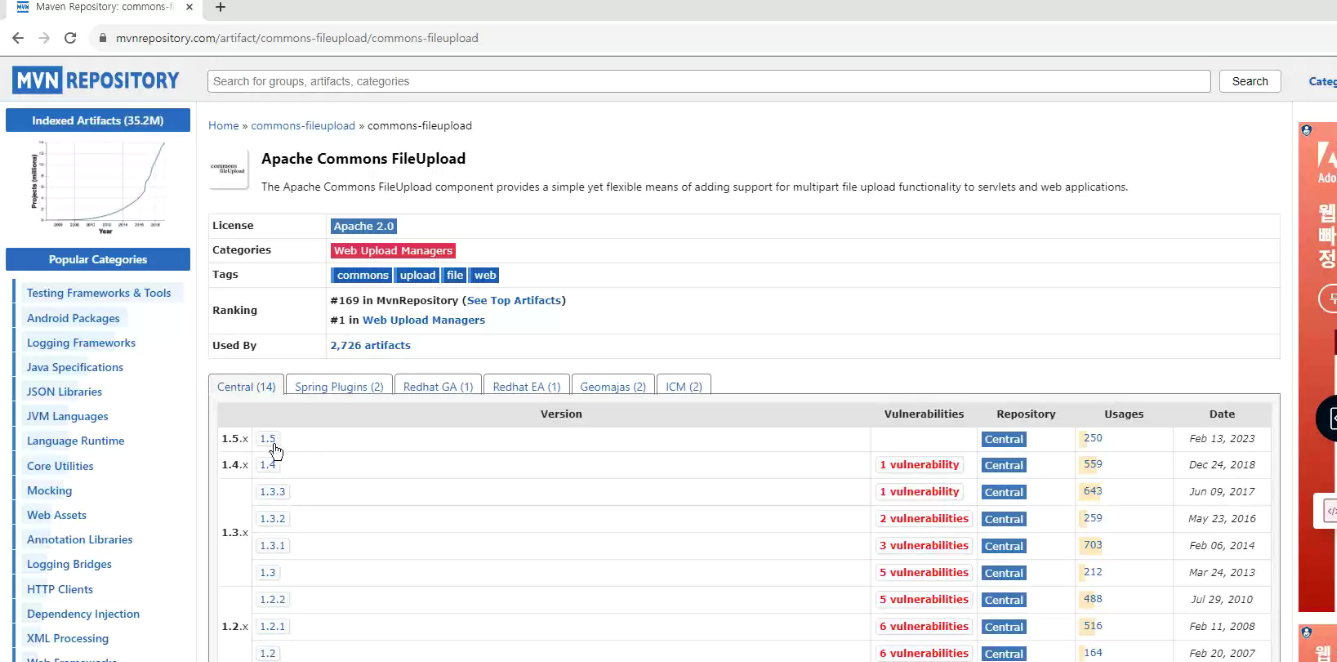Viewport: 1337px width, 662px height.
Task: Open commons-fileupload group breadcrumb link
Action: click(303, 126)
